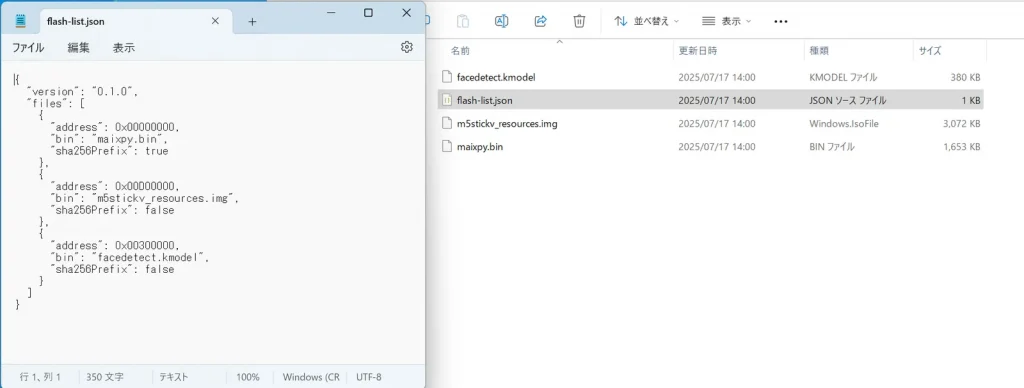The height and width of the screenshot is (388, 1024).
Task: Click the Notepad app icon in title bar
Action: click(21, 21)
